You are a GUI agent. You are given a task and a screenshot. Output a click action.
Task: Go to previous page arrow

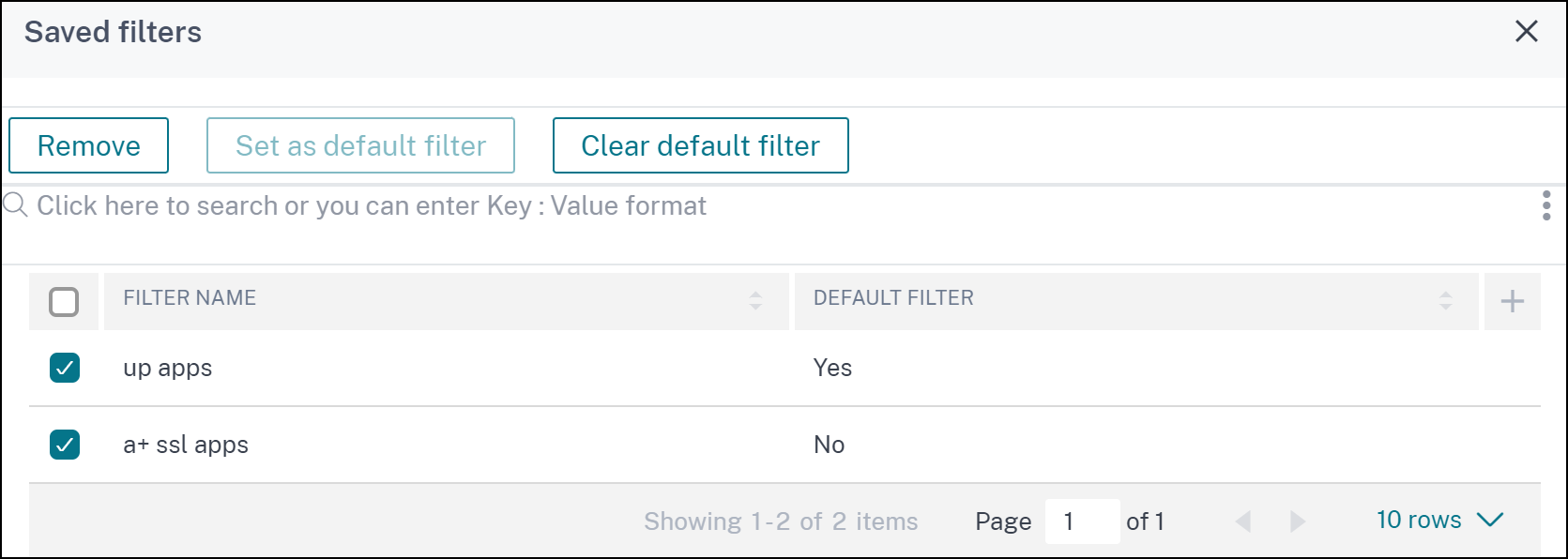pos(1243,521)
